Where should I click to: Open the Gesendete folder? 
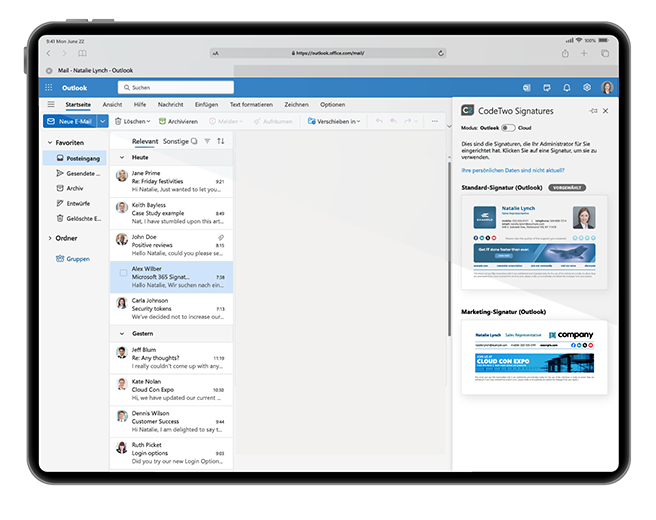[78, 173]
